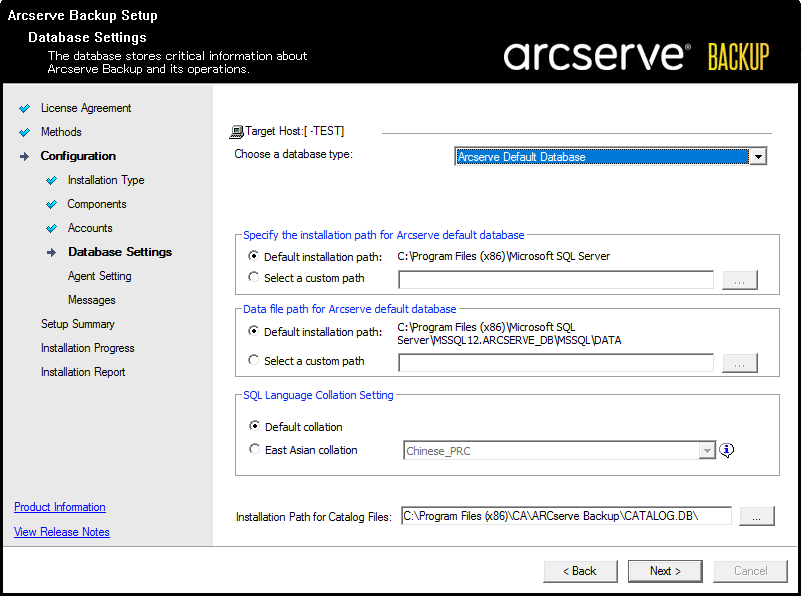This screenshot has height=597, width=803.
Task: Select Setup Summary step
Action: 78,324
